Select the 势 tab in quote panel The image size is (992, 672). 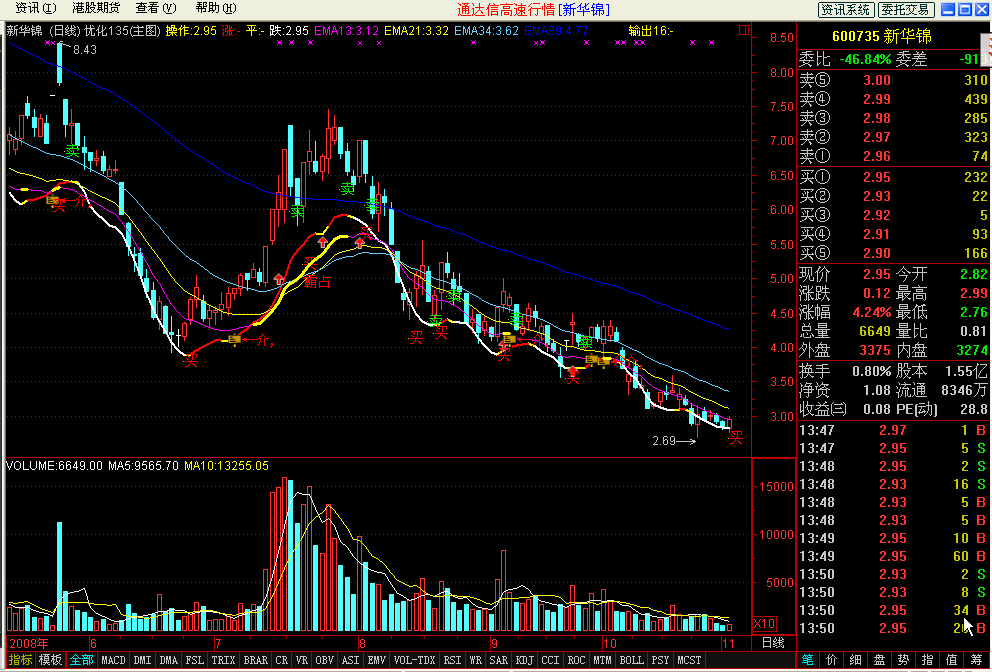click(903, 660)
